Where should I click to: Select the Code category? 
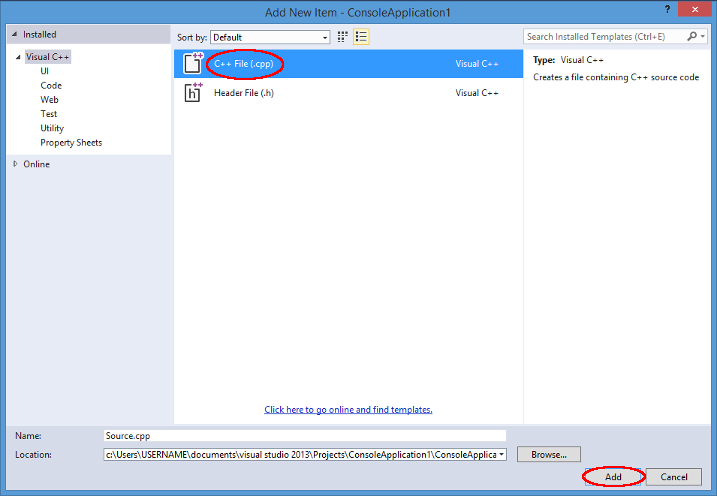[x=51, y=86]
